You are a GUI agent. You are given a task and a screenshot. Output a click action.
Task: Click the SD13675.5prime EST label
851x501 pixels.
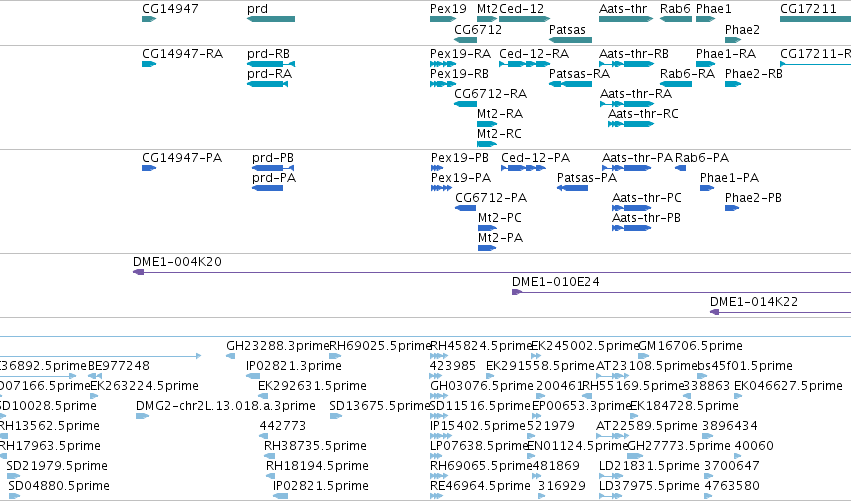tap(379, 407)
